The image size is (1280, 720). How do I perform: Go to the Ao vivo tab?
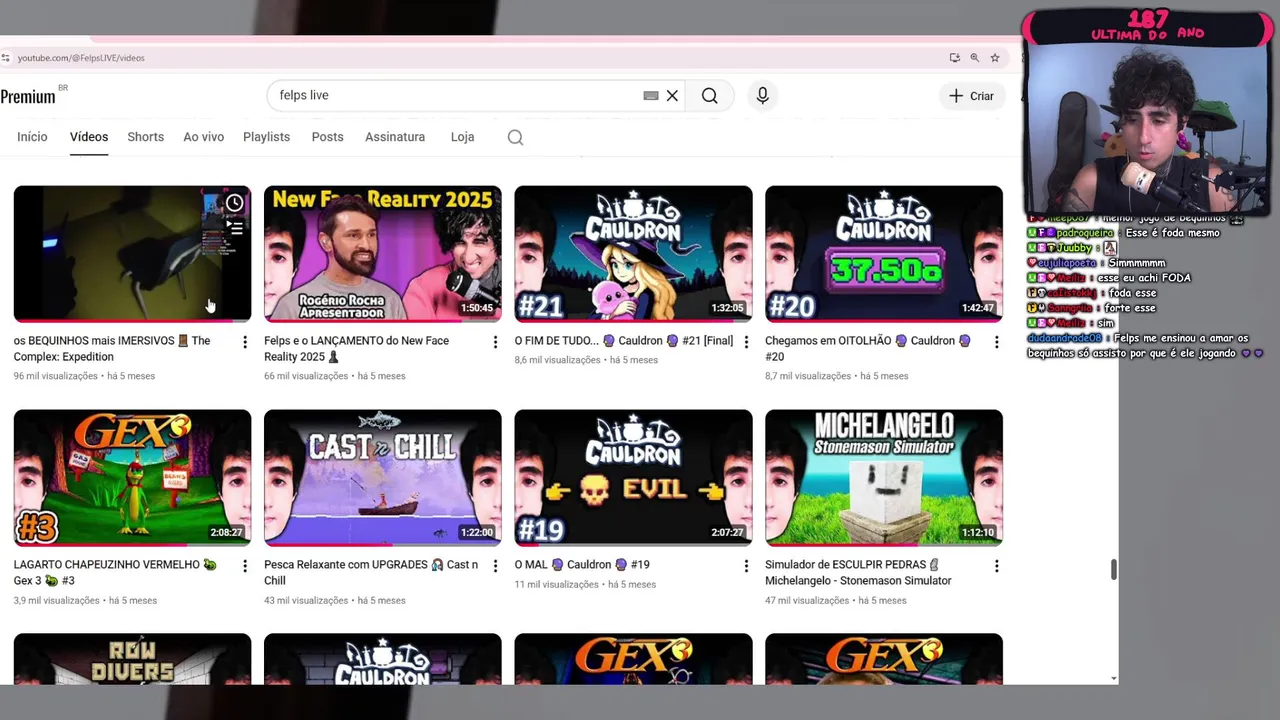tap(203, 137)
